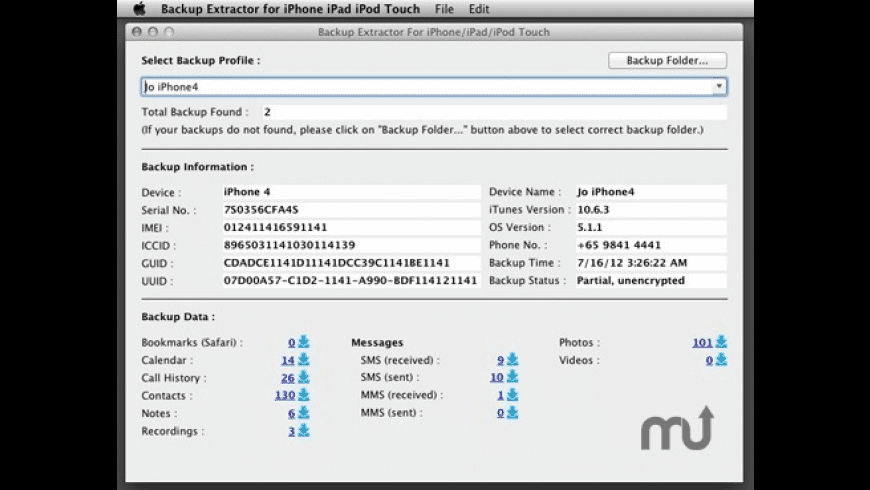Click the Backup Information heading

point(198,166)
